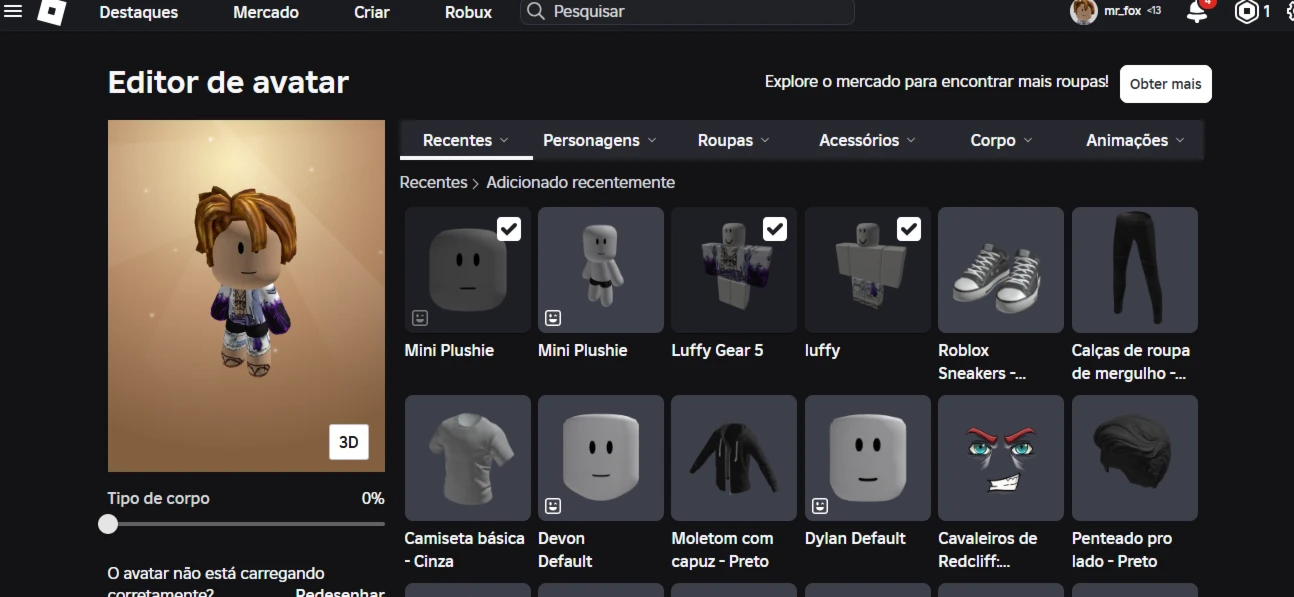
Task: Select Penteado pro lado - Preto hair
Action: [1135, 458]
